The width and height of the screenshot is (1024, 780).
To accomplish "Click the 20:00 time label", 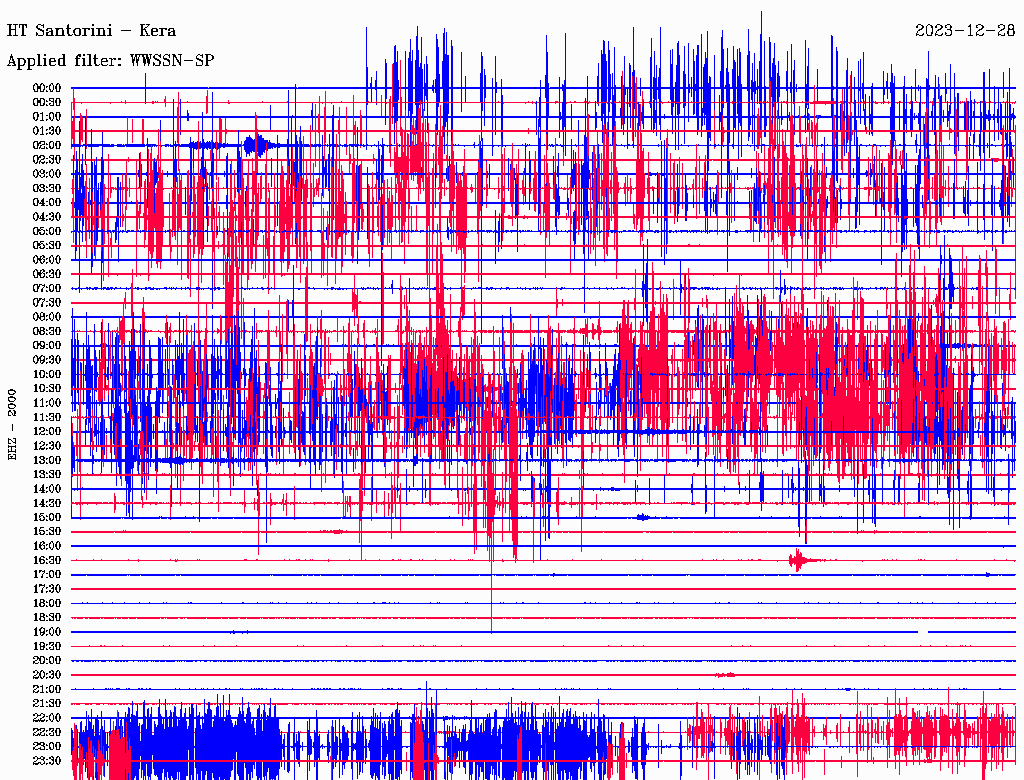I will (47, 661).
